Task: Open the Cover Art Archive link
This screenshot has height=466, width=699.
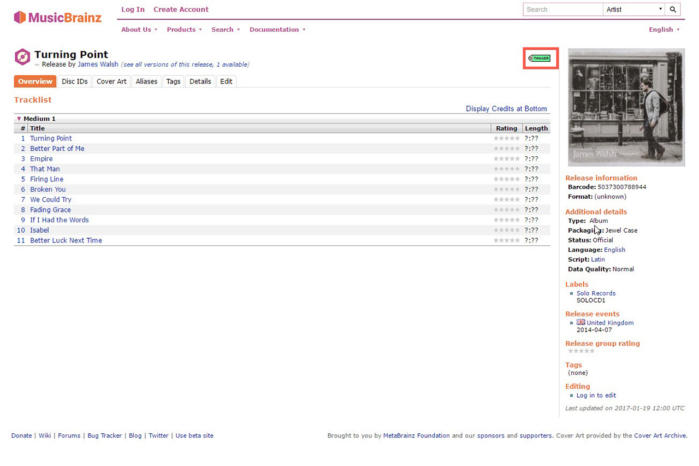Action: click(x=660, y=436)
